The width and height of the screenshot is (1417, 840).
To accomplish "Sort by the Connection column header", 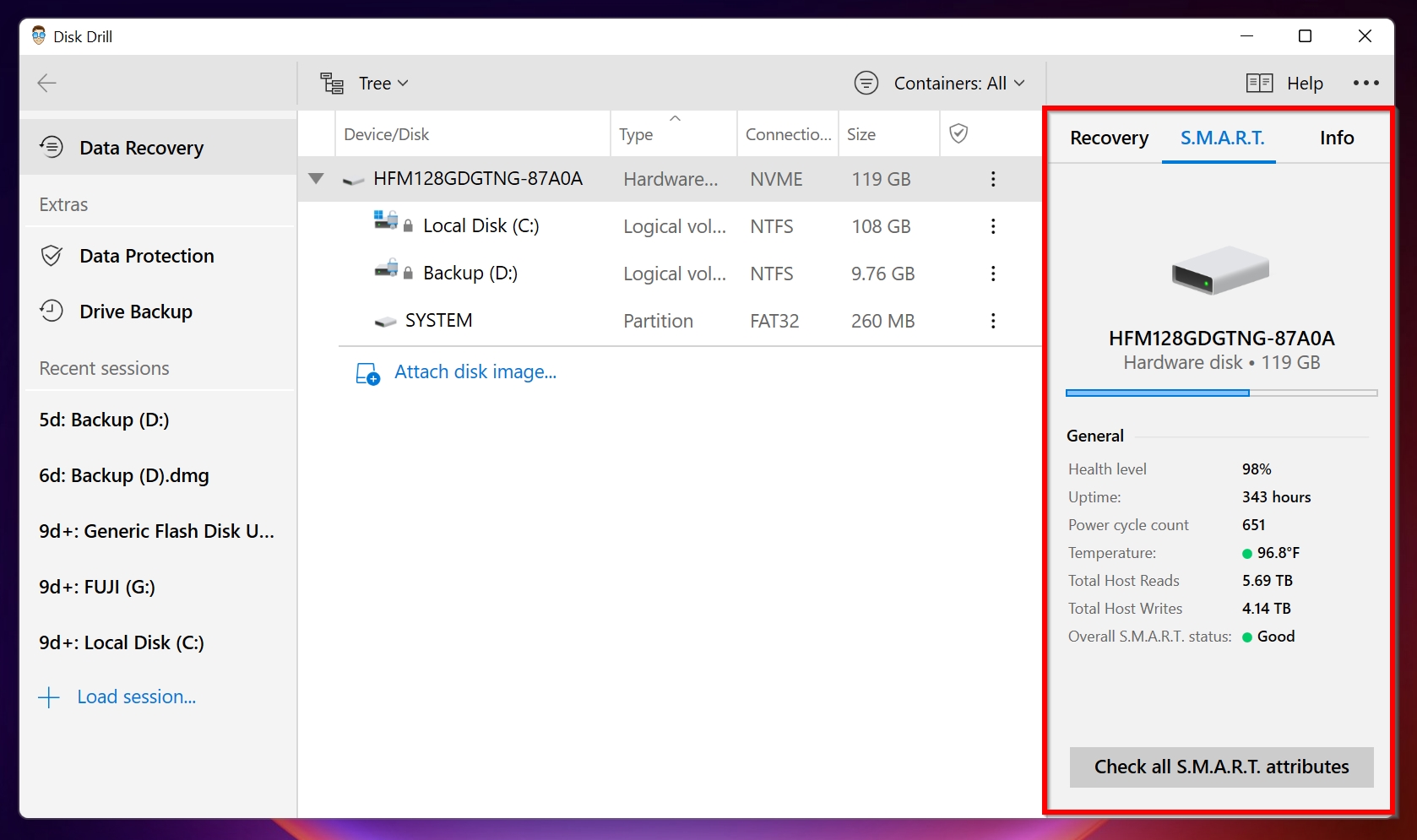I will [x=788, y=134].
